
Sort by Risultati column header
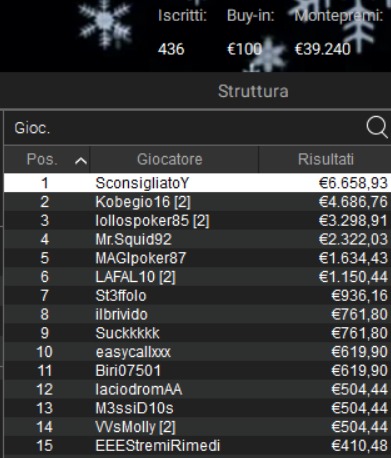click(325, 159)
